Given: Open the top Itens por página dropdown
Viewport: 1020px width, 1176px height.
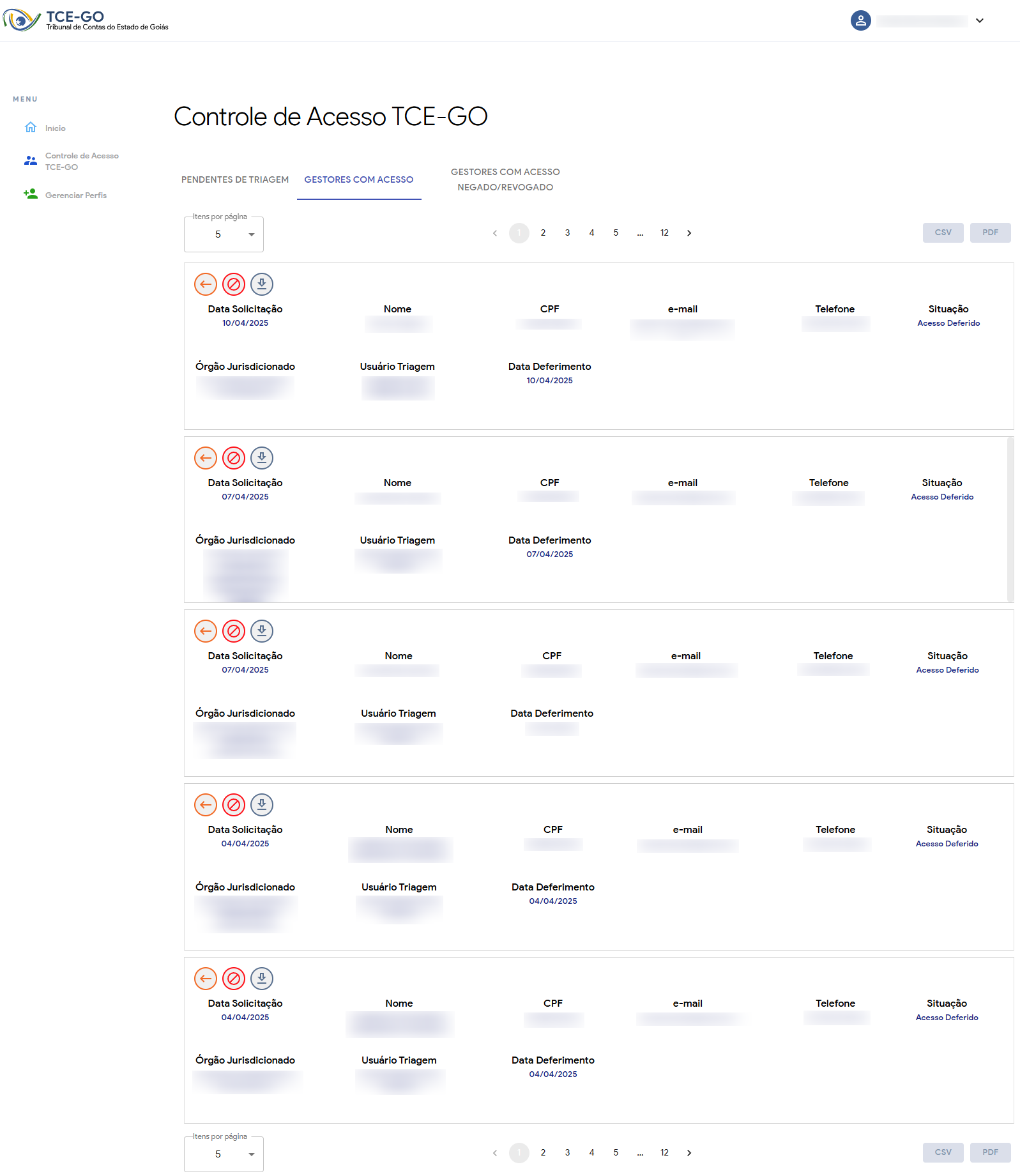Looking at the screenshot, I should point(224,234).
